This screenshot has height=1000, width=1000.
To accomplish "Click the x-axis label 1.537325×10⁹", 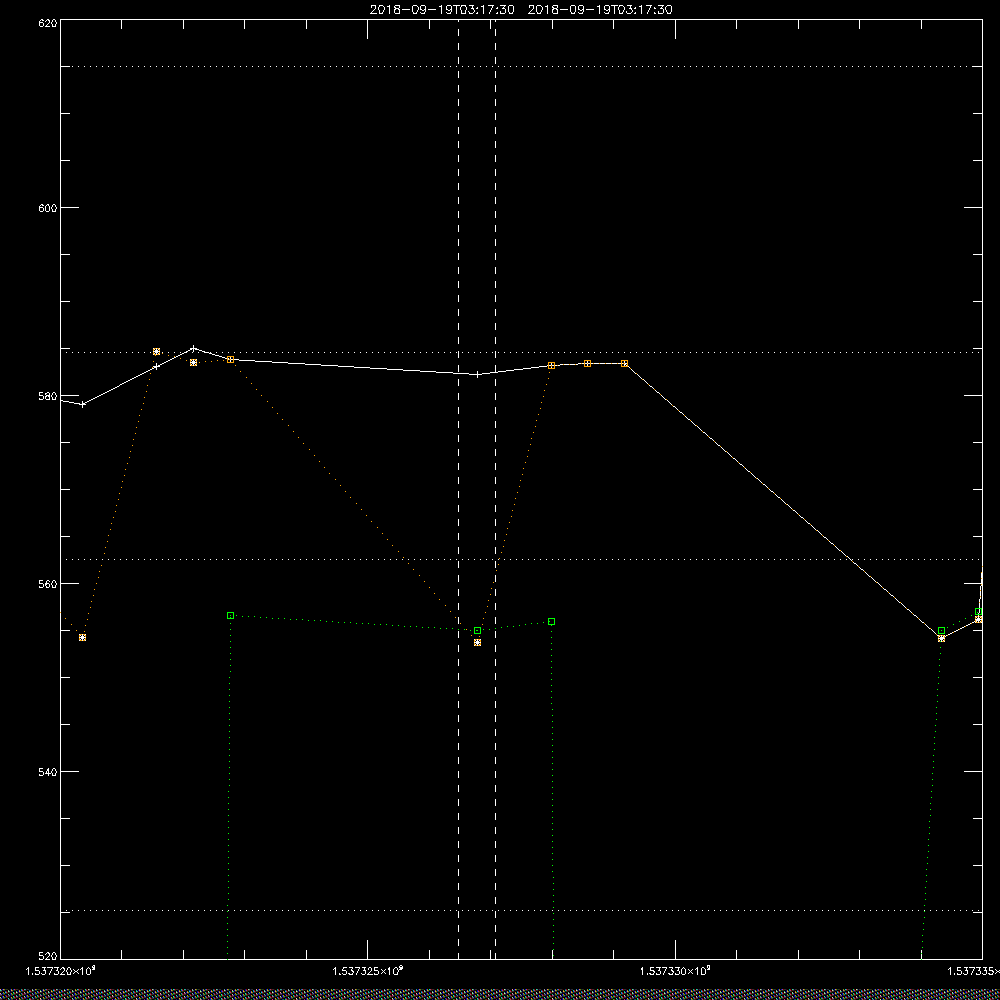I will coord(368,971).
